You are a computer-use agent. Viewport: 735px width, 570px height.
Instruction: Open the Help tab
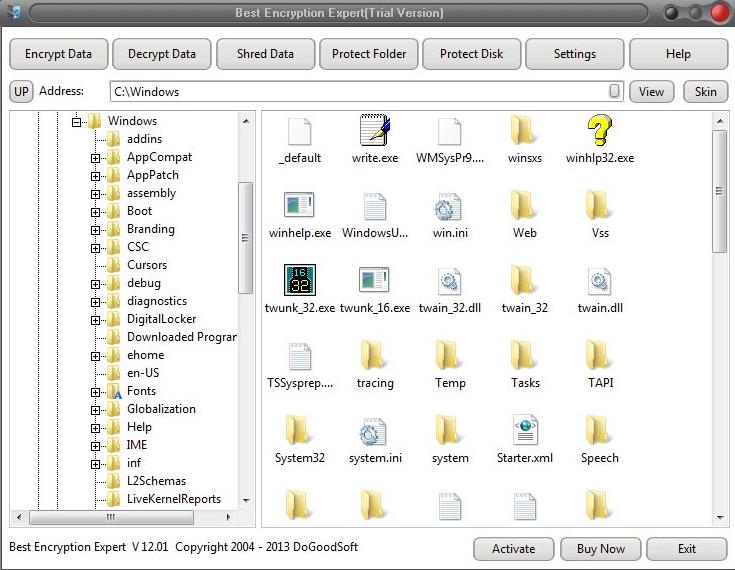[x=678, y=54]
